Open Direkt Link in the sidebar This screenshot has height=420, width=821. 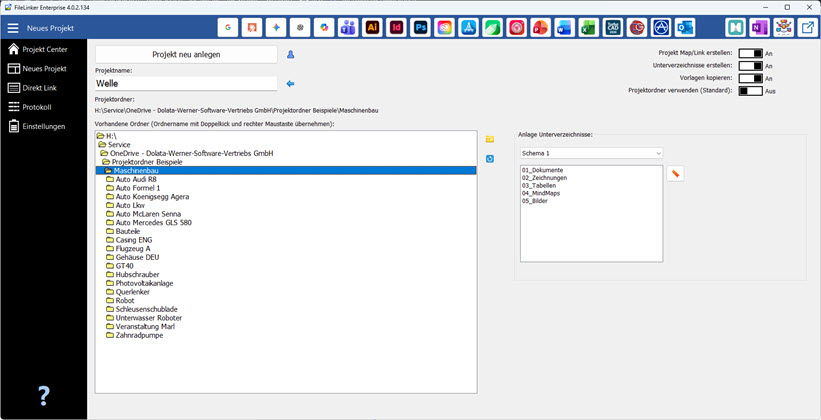(x=43, y=88)
